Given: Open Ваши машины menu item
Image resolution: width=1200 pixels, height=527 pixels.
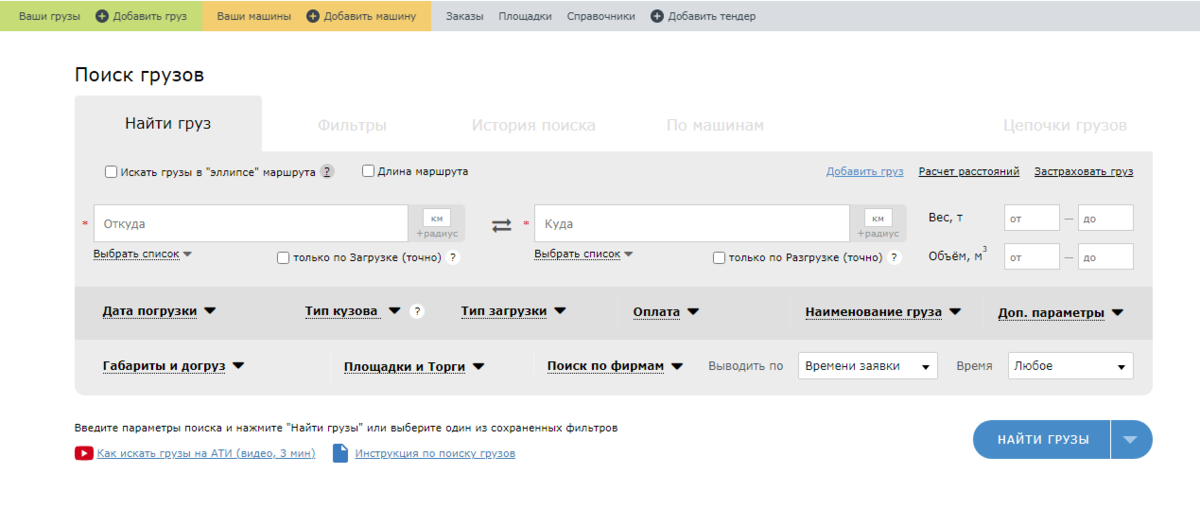Looking at the screenshot, I should click(254, 16).
